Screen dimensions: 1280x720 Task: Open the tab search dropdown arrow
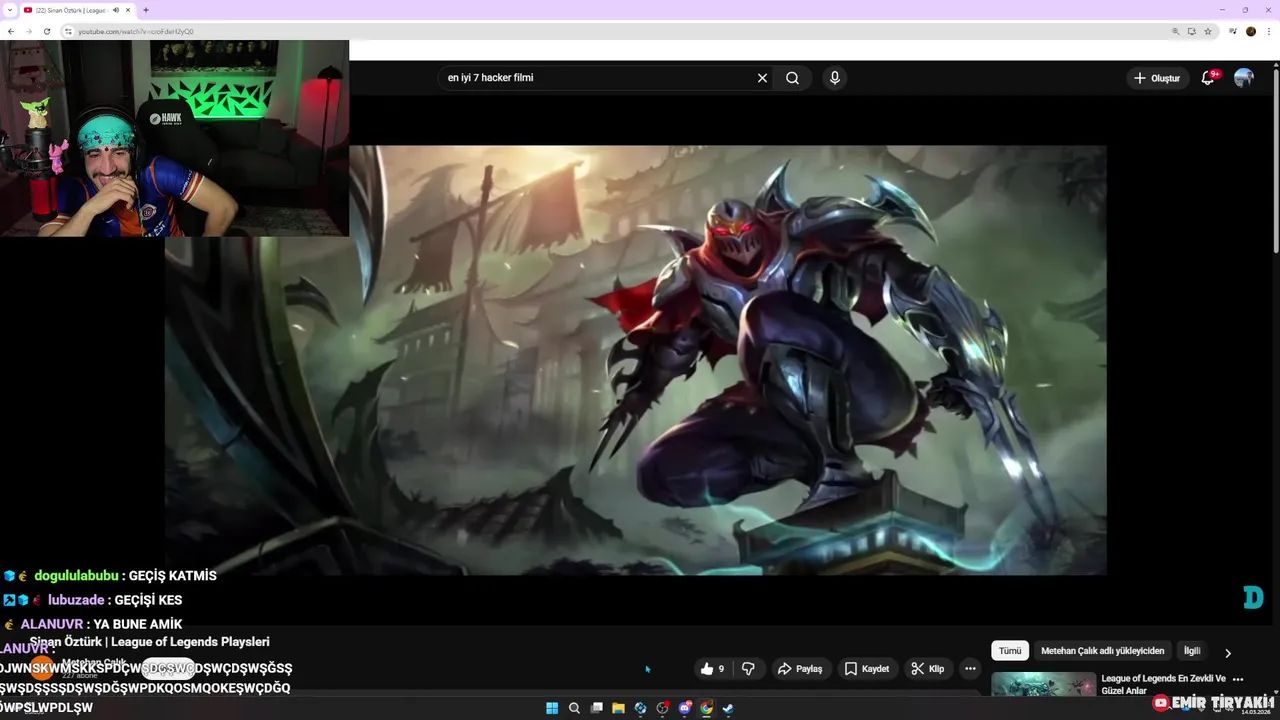click(x=9, y=10)
